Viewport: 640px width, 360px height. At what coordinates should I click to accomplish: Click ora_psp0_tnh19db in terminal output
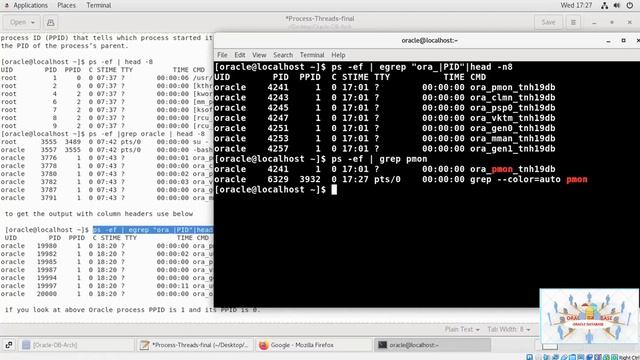click(513, 108)
